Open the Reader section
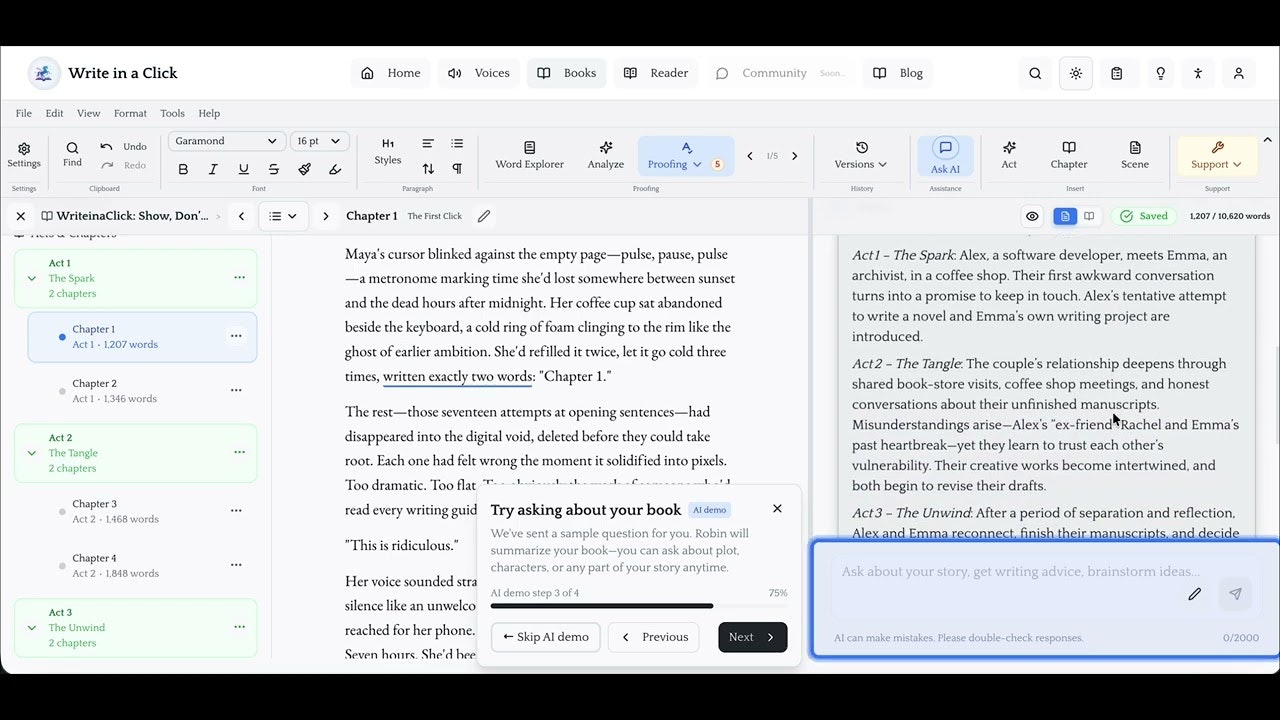The height and width of the screenshot is (720, 1280). (656, 73)
